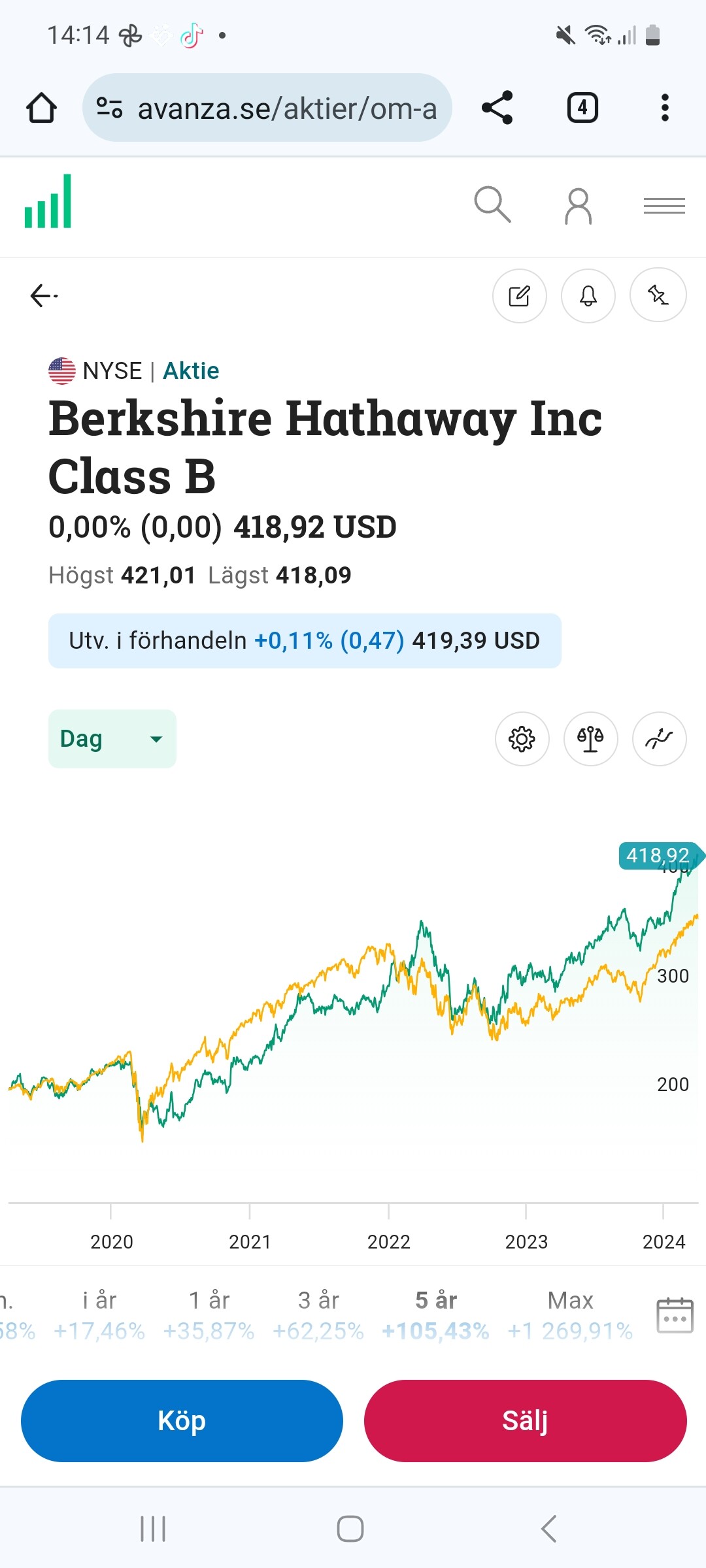706x1568 pixels.
Task: Open the edit note icon
Action: click(x=520, y=296)
